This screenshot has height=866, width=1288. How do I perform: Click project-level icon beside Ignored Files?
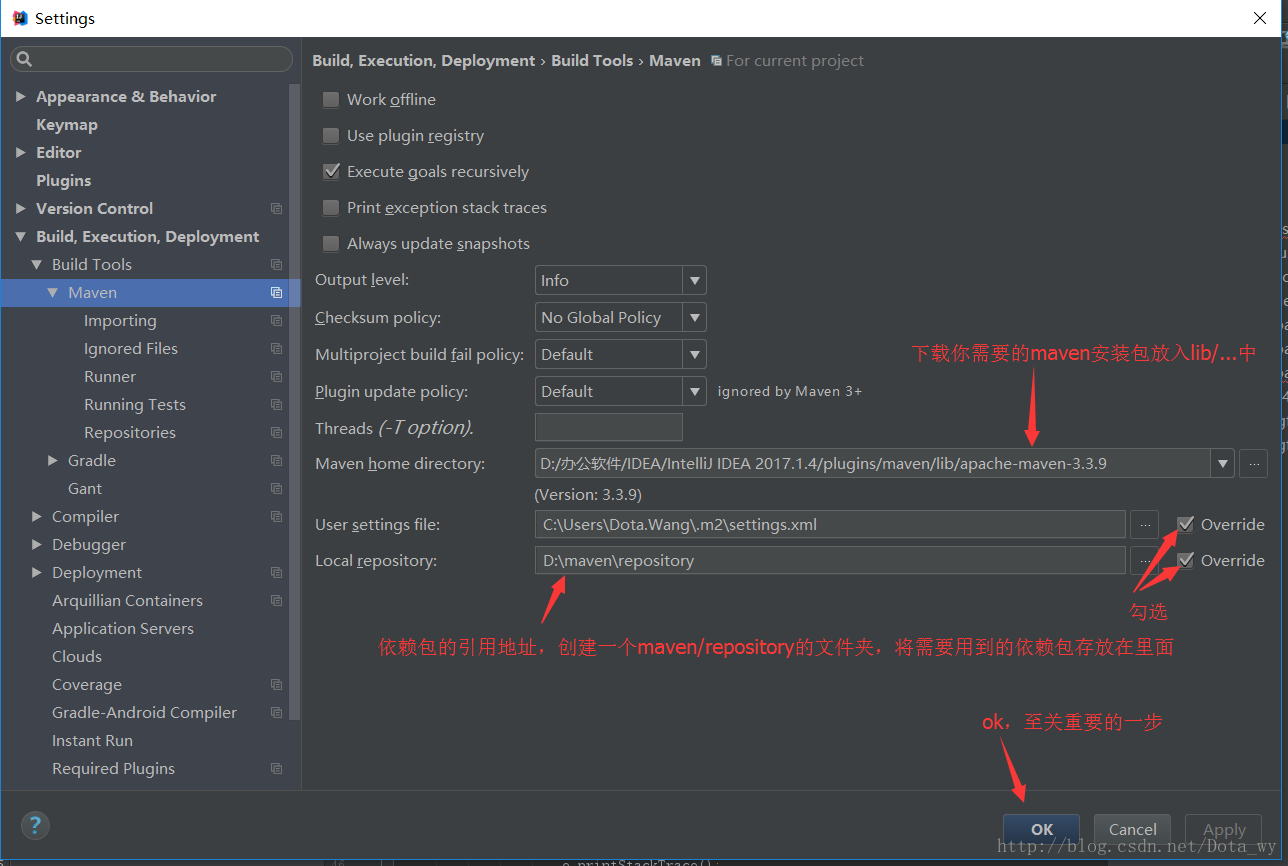point(277,349)
